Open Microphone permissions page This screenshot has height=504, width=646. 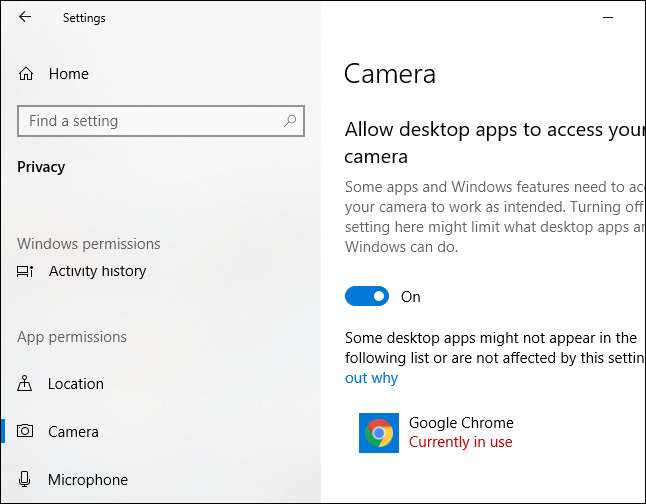(87, 480)
